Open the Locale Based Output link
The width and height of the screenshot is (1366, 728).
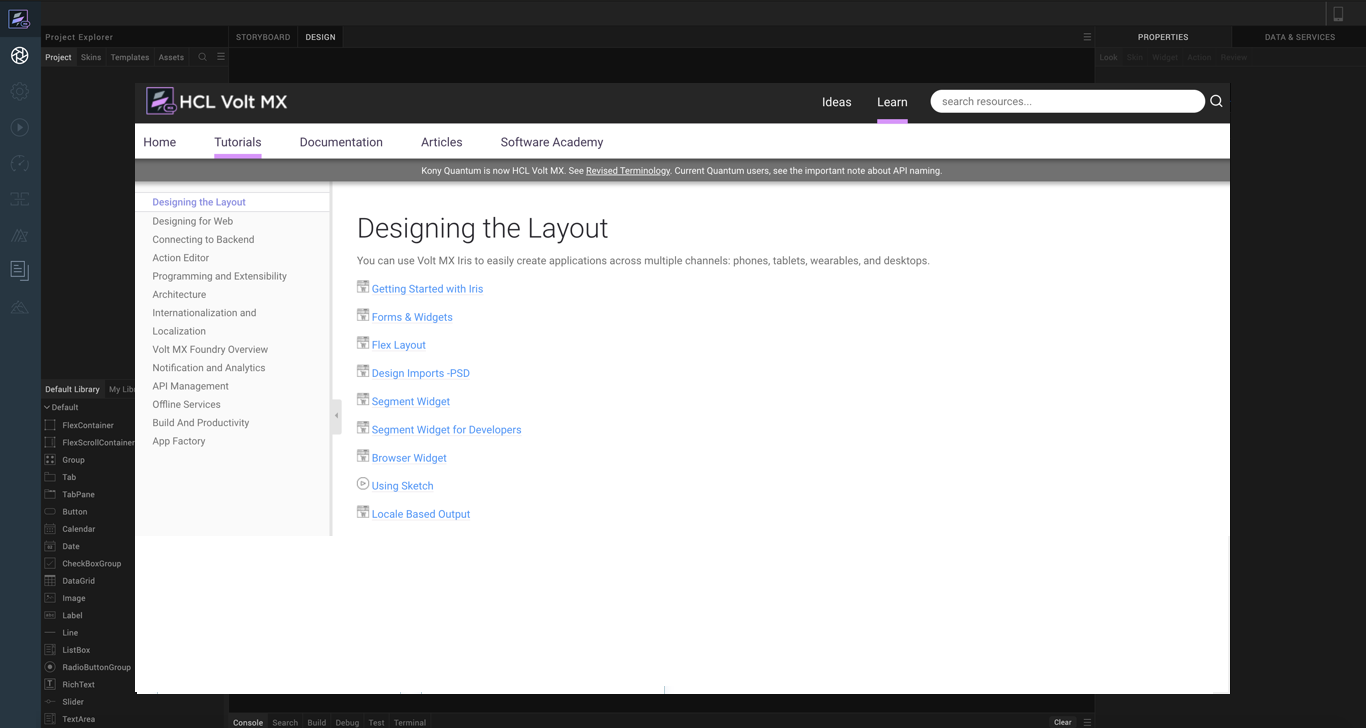421,514
